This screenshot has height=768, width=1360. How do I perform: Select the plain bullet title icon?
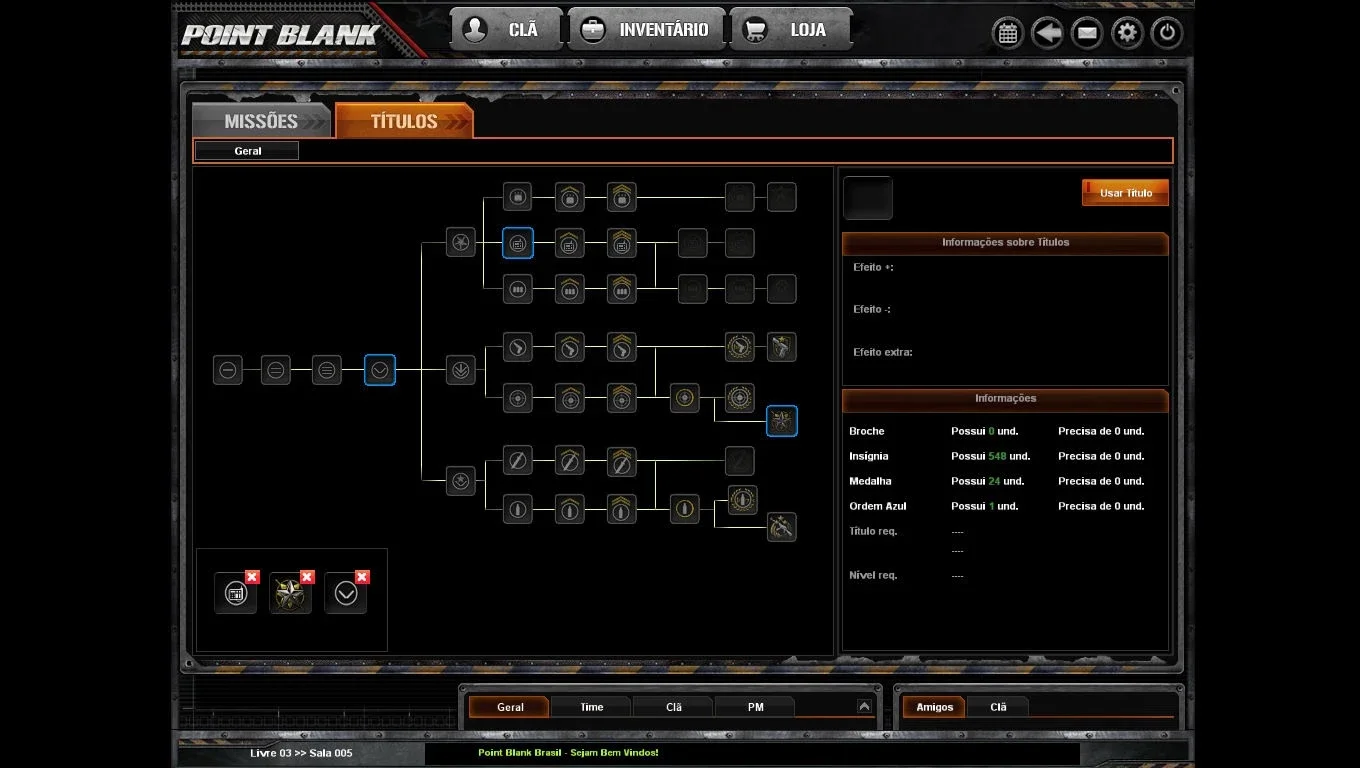click(x=517, y=509)
